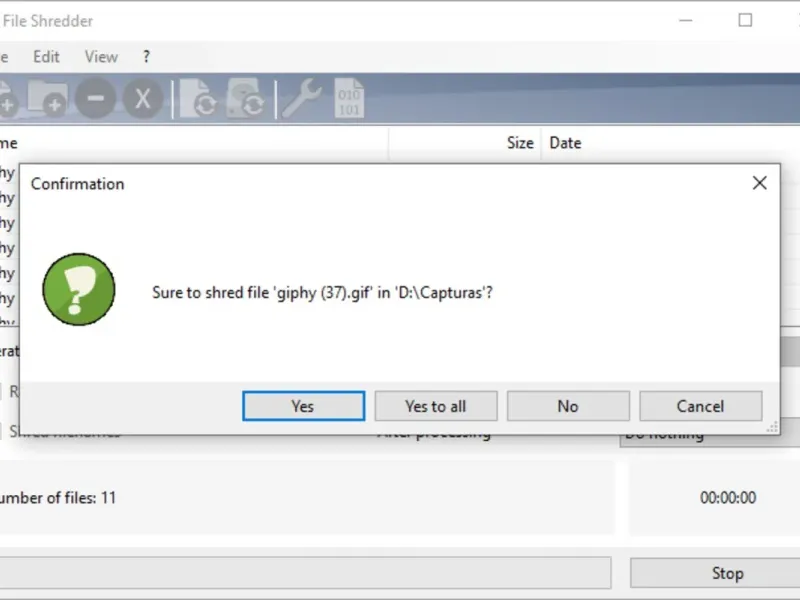Click the shred files document icon
The image size is (800, 600).
click(x=198, y=98)
